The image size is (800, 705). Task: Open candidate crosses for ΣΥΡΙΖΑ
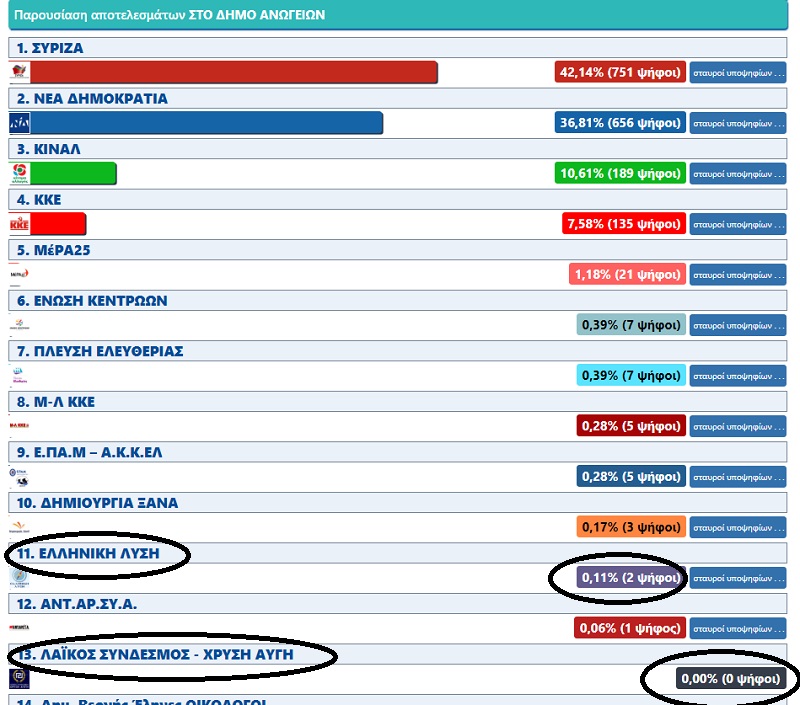point(737,72)
